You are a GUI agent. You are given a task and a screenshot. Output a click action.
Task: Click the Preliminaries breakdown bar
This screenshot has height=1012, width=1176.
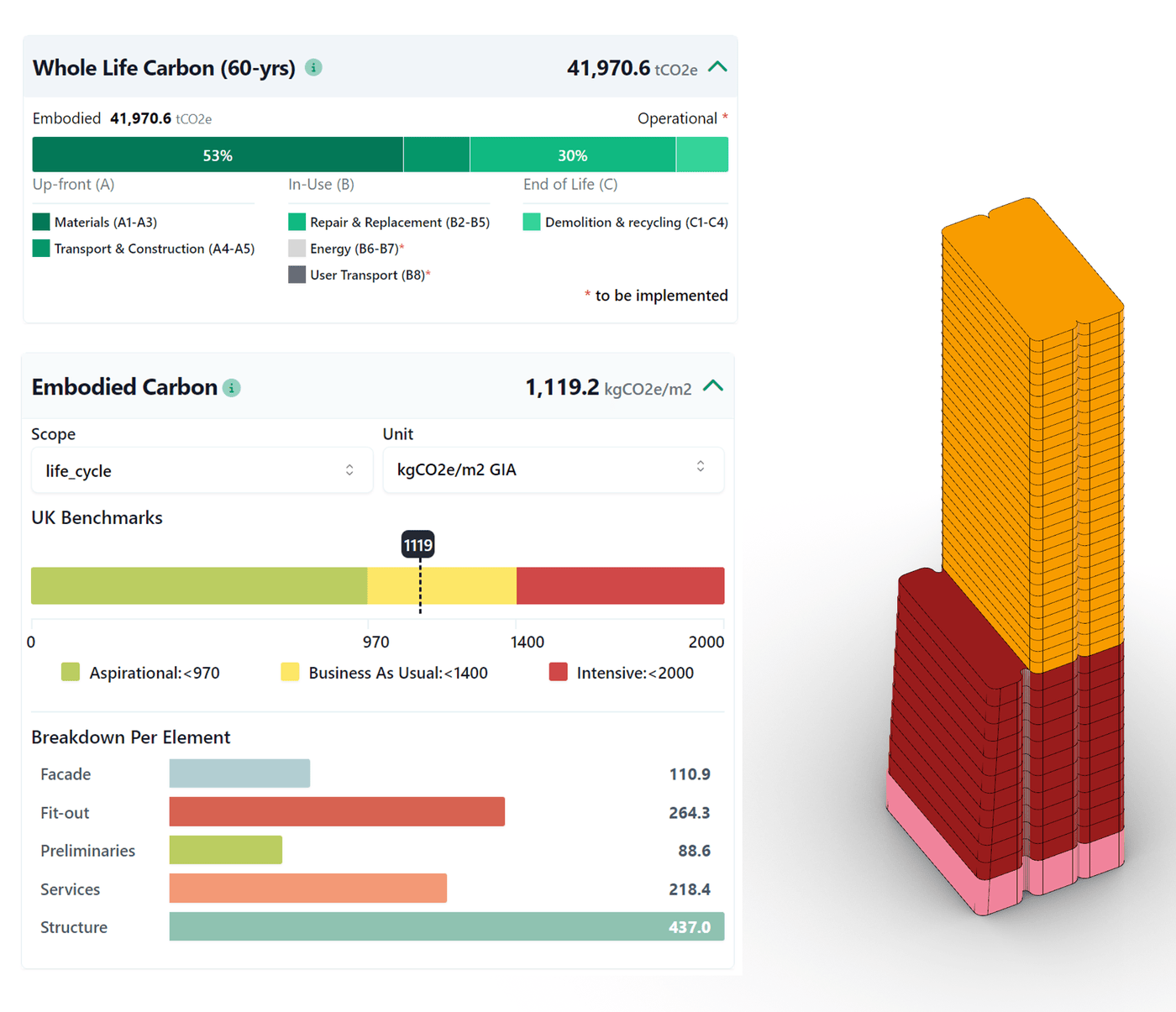(226, 850)
